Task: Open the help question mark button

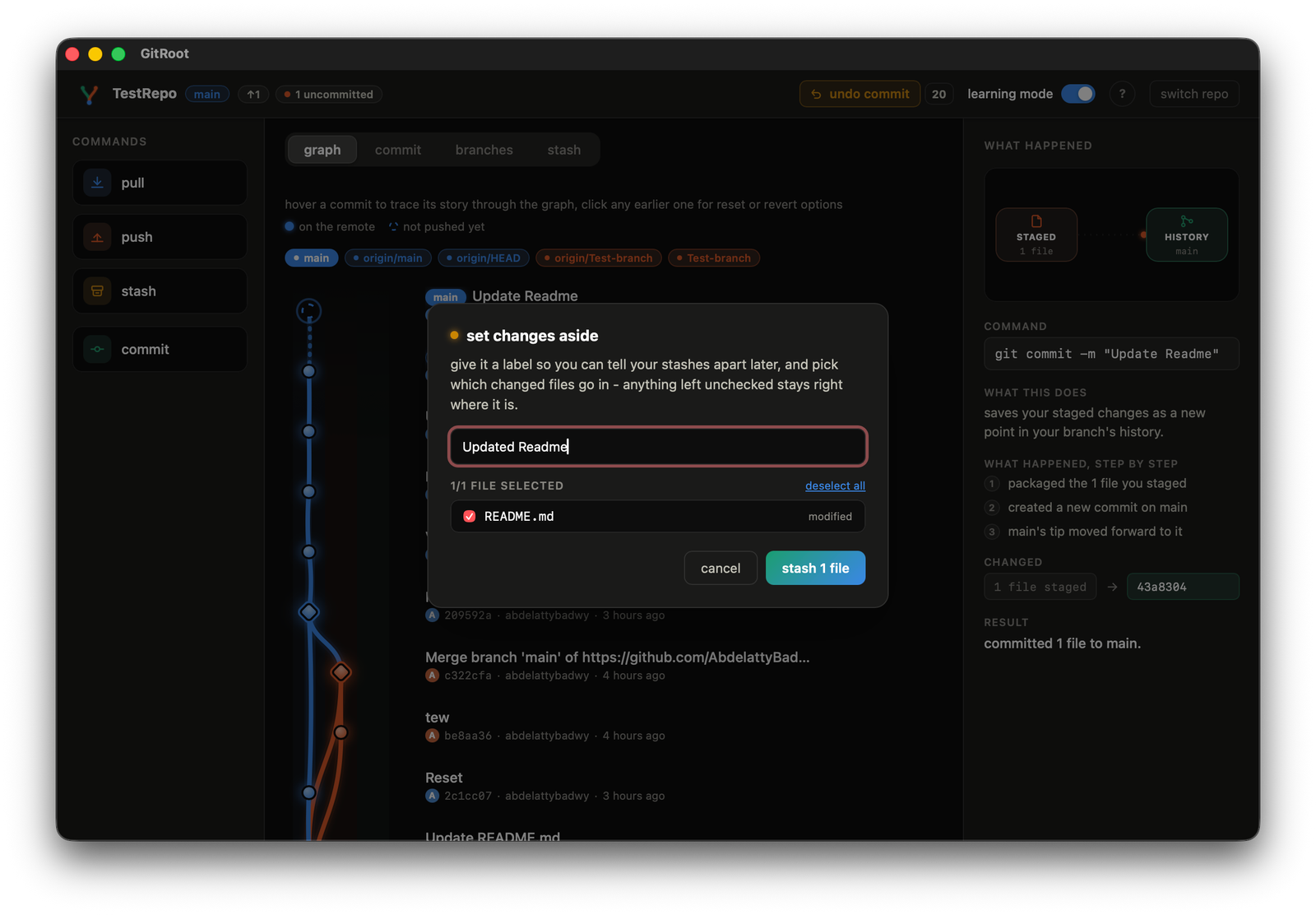Action: (1122, 94)
